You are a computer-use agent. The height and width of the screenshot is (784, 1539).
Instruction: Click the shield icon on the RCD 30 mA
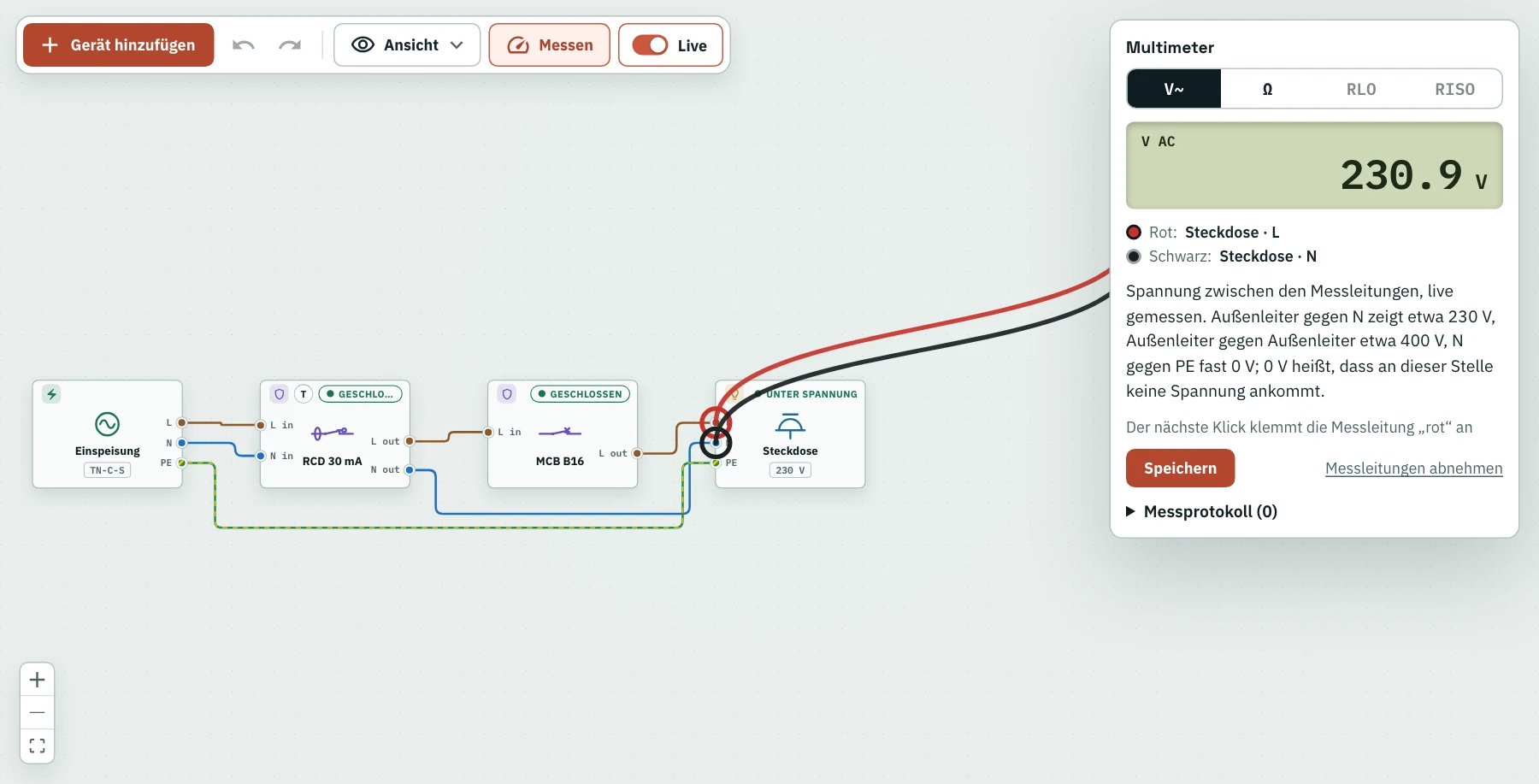(x=279, y=394)
